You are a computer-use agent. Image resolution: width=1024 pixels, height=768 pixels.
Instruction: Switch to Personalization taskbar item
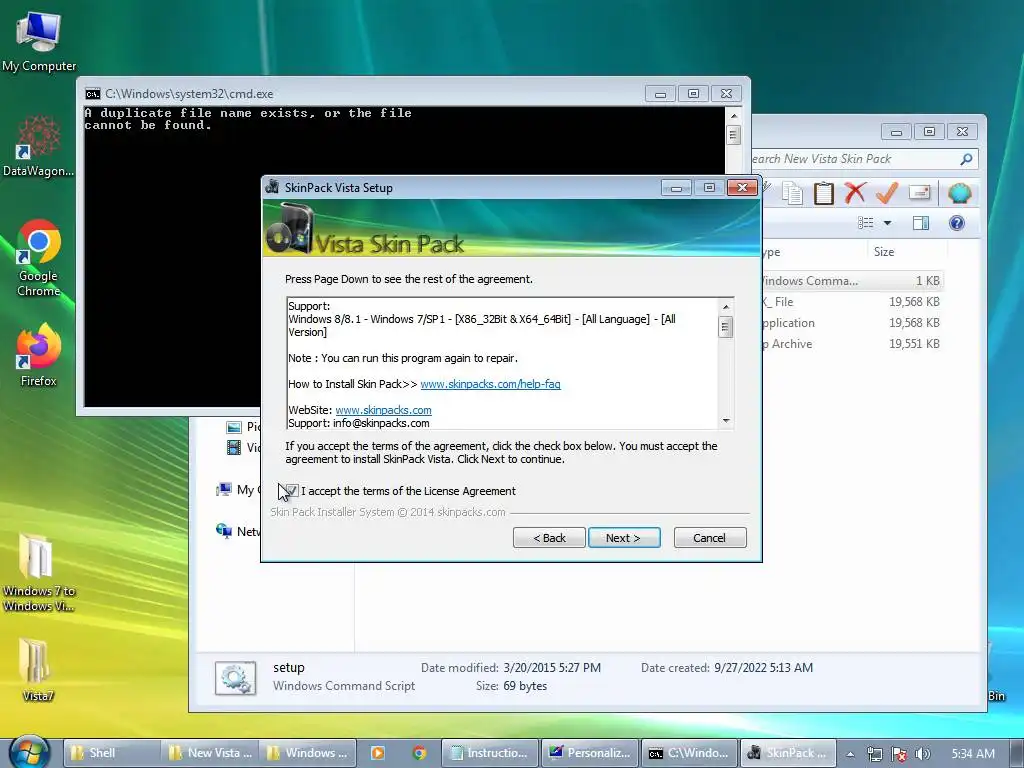click(590, 753)
